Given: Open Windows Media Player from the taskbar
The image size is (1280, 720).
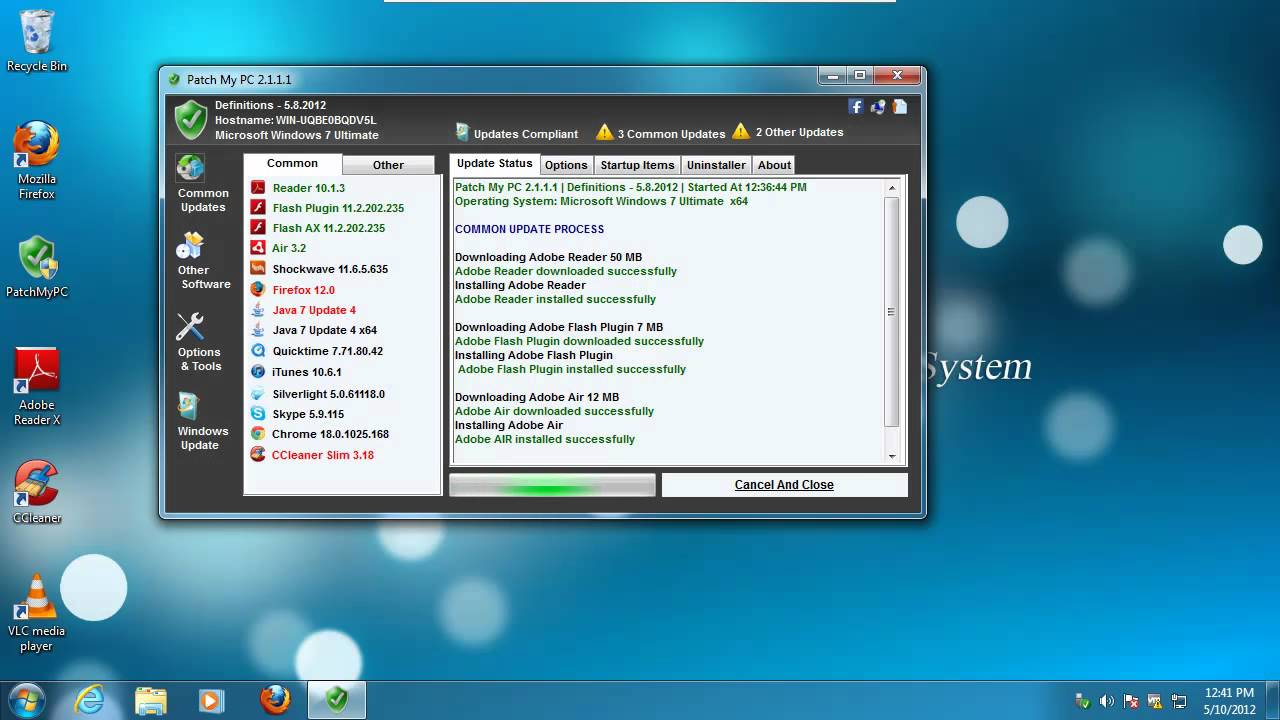Looking at the screenshot, I should pos(211,700).
